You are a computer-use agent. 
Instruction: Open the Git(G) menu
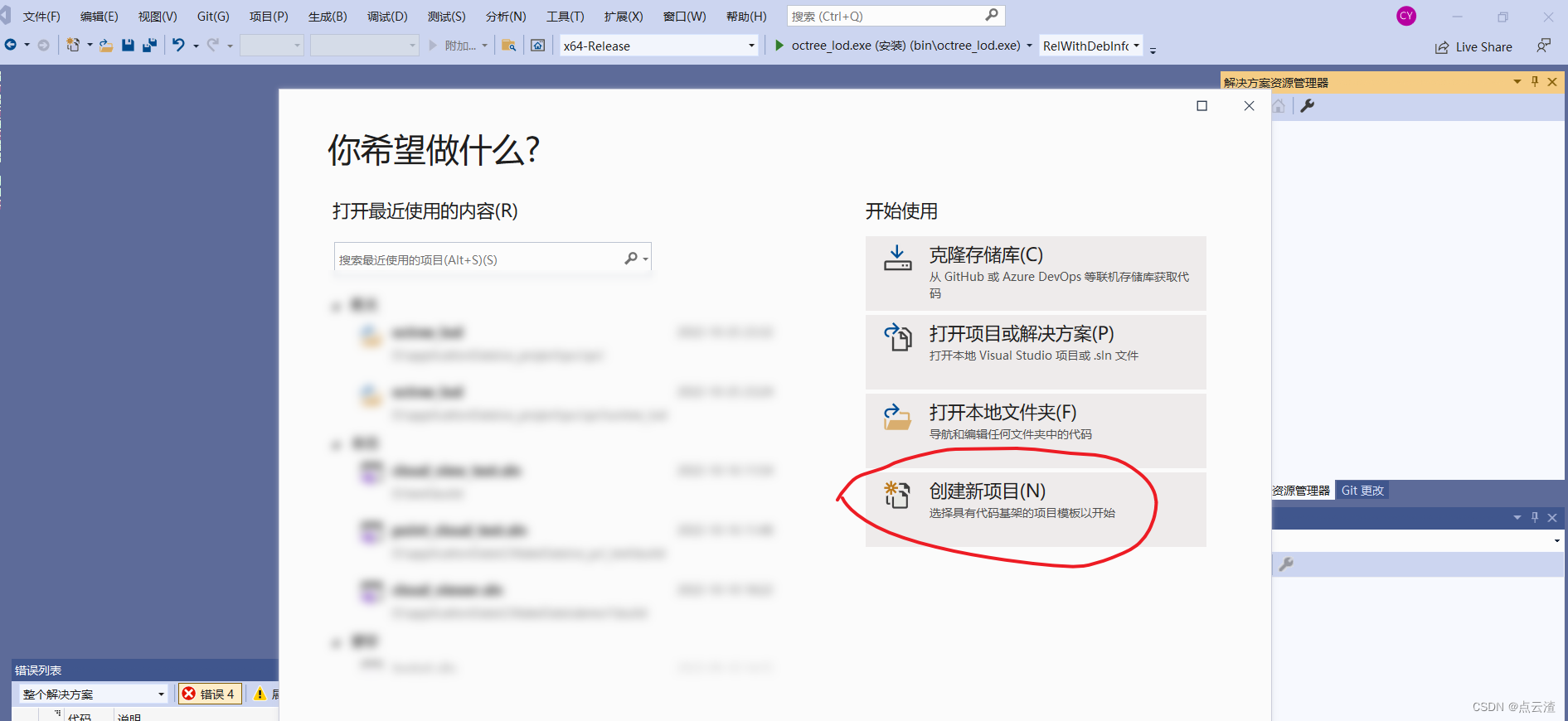tap(213, 17)
